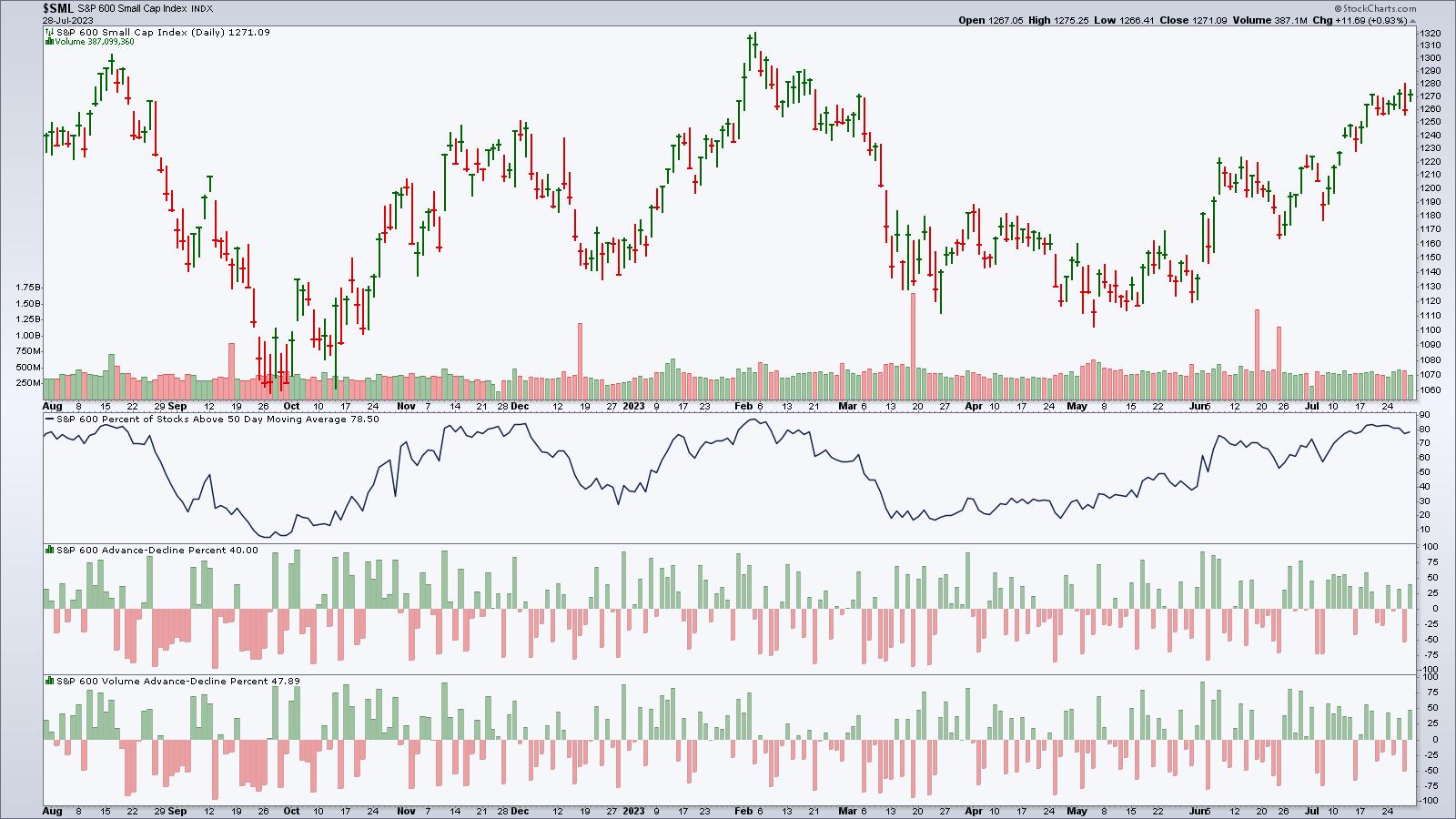Image resolution: width=1456 pixels, height=819 pixels.
Task: Click the 2023 label on the bottom date axis
Action: click(x=633, y=811)
